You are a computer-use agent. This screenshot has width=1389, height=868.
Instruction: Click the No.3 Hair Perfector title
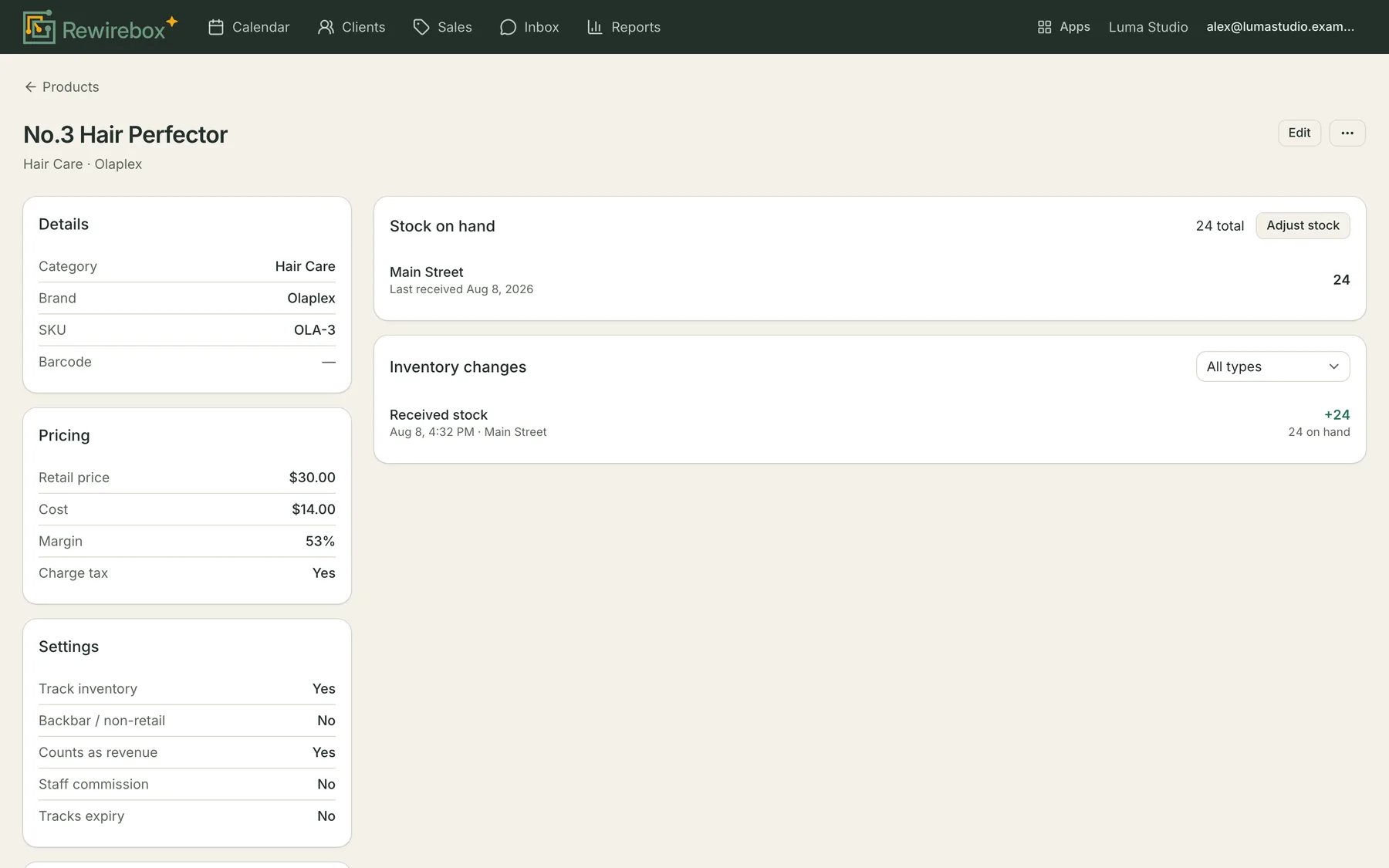[125, 134]
